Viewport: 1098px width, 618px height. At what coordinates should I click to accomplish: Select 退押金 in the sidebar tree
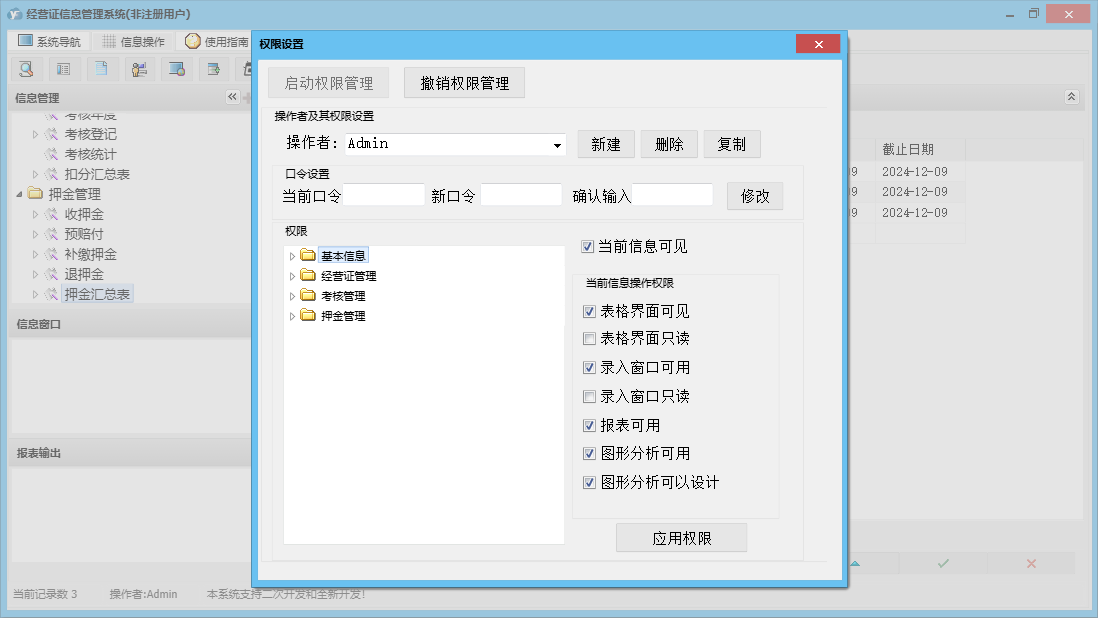pos(84,274)
